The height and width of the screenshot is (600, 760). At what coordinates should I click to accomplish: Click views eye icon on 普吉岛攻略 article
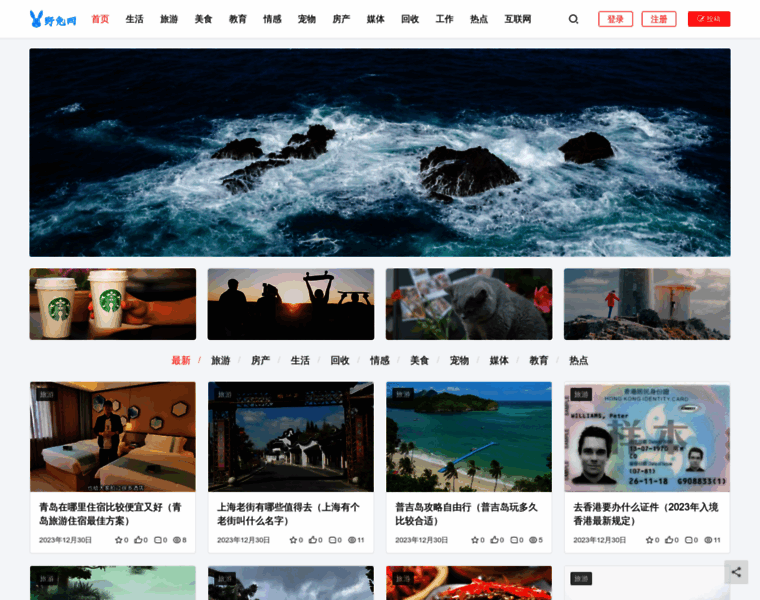pyautogui.click(x=533, y=540)
